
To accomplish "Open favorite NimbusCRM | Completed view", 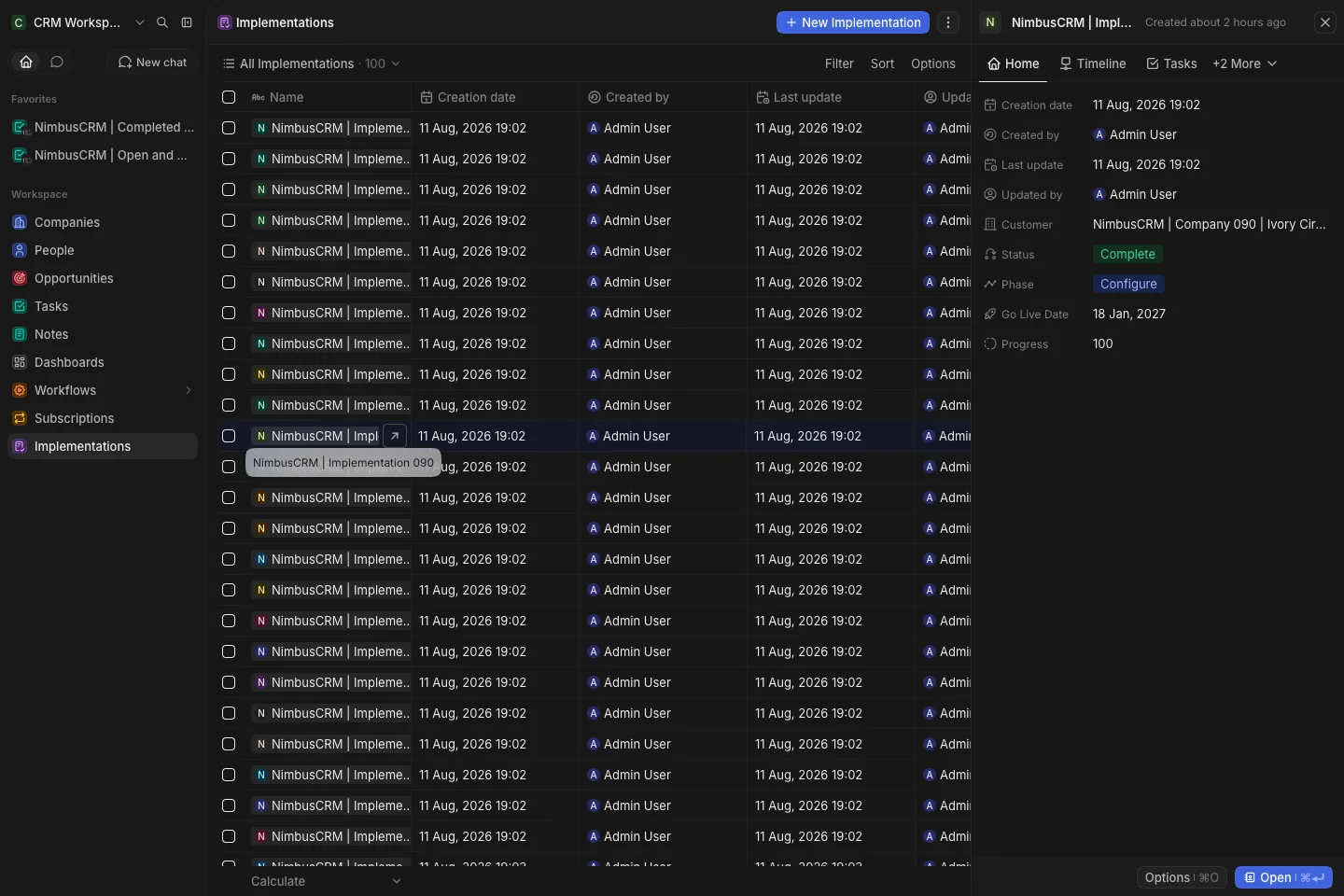I will (103, 127).
